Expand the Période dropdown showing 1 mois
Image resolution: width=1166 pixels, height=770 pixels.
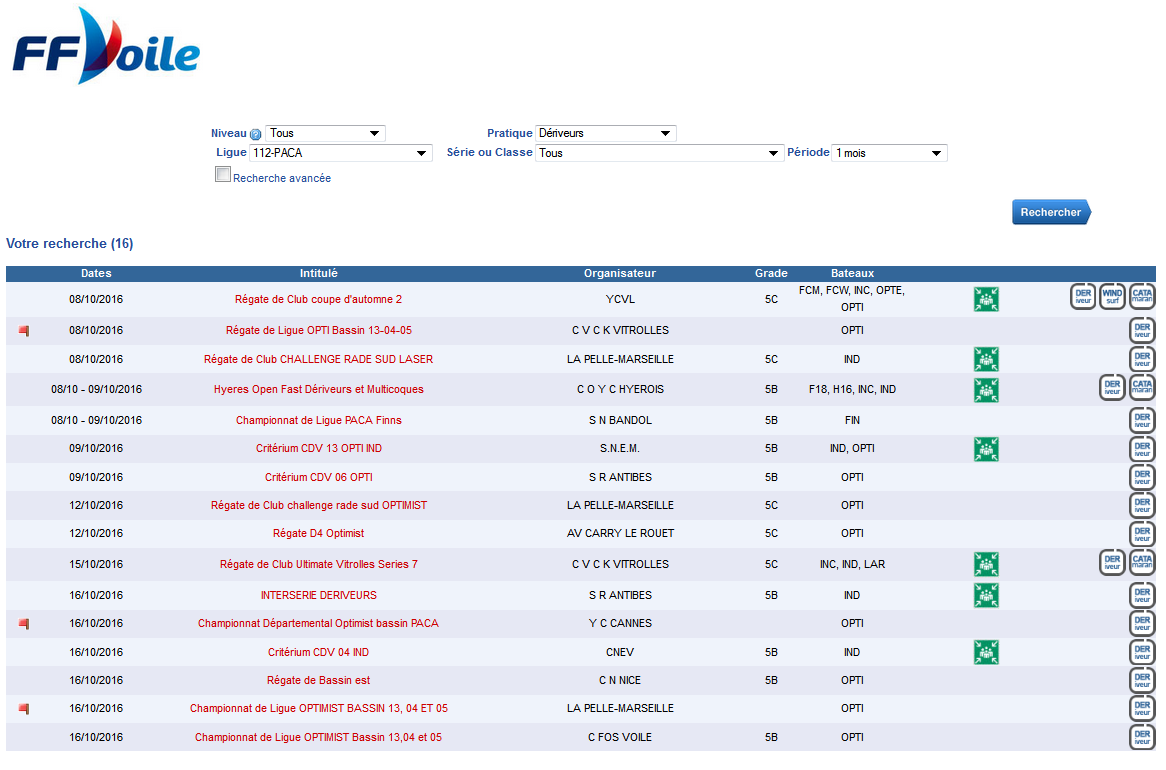coord(889,153)
